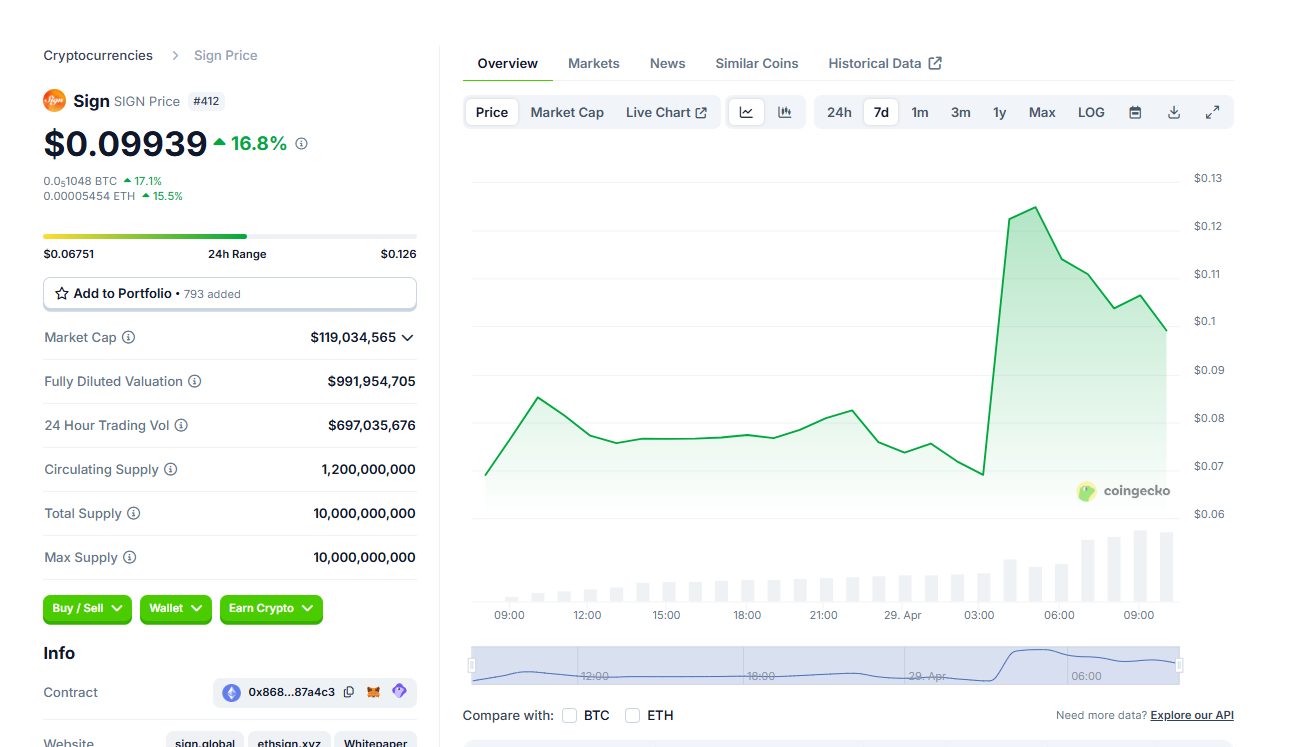Viewport: 1306px width, 747px height.
Task: Open ethsign.xyz website link
Action: pyautogui.click(x=289, y=742)
